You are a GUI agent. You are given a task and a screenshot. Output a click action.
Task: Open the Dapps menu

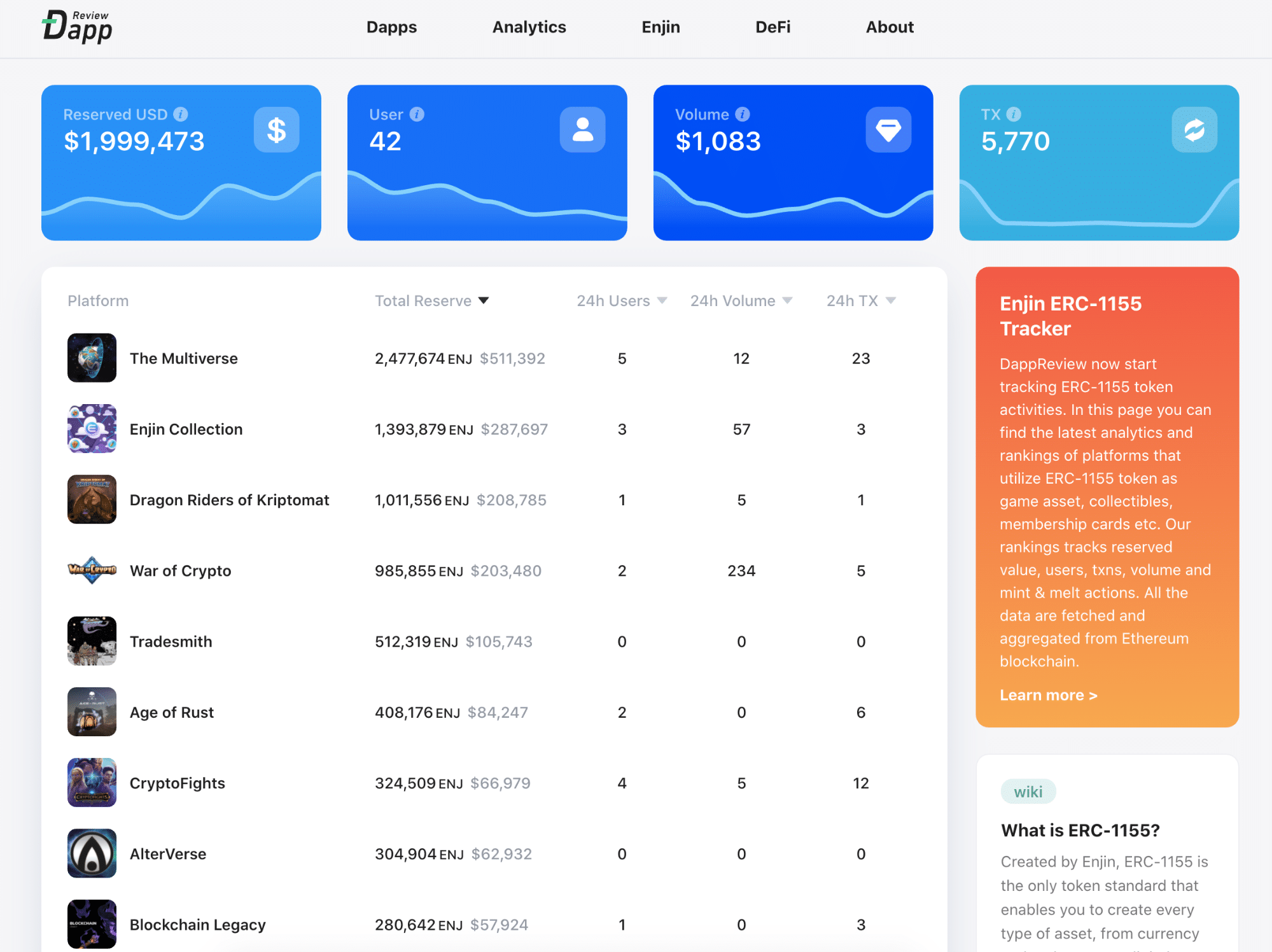click(391, 27)
